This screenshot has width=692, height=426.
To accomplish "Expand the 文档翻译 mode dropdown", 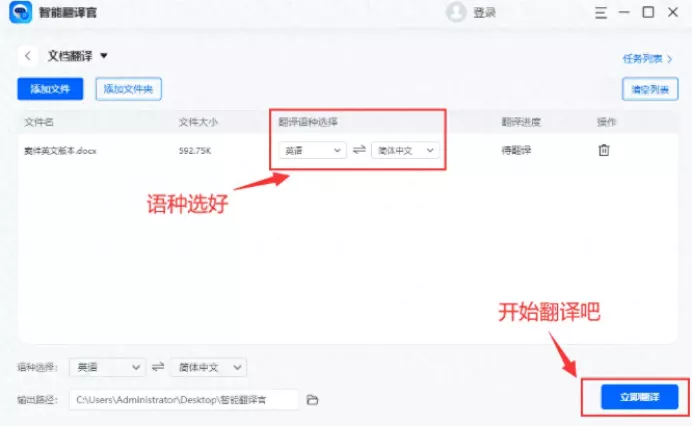I will [x=103, y=56].
